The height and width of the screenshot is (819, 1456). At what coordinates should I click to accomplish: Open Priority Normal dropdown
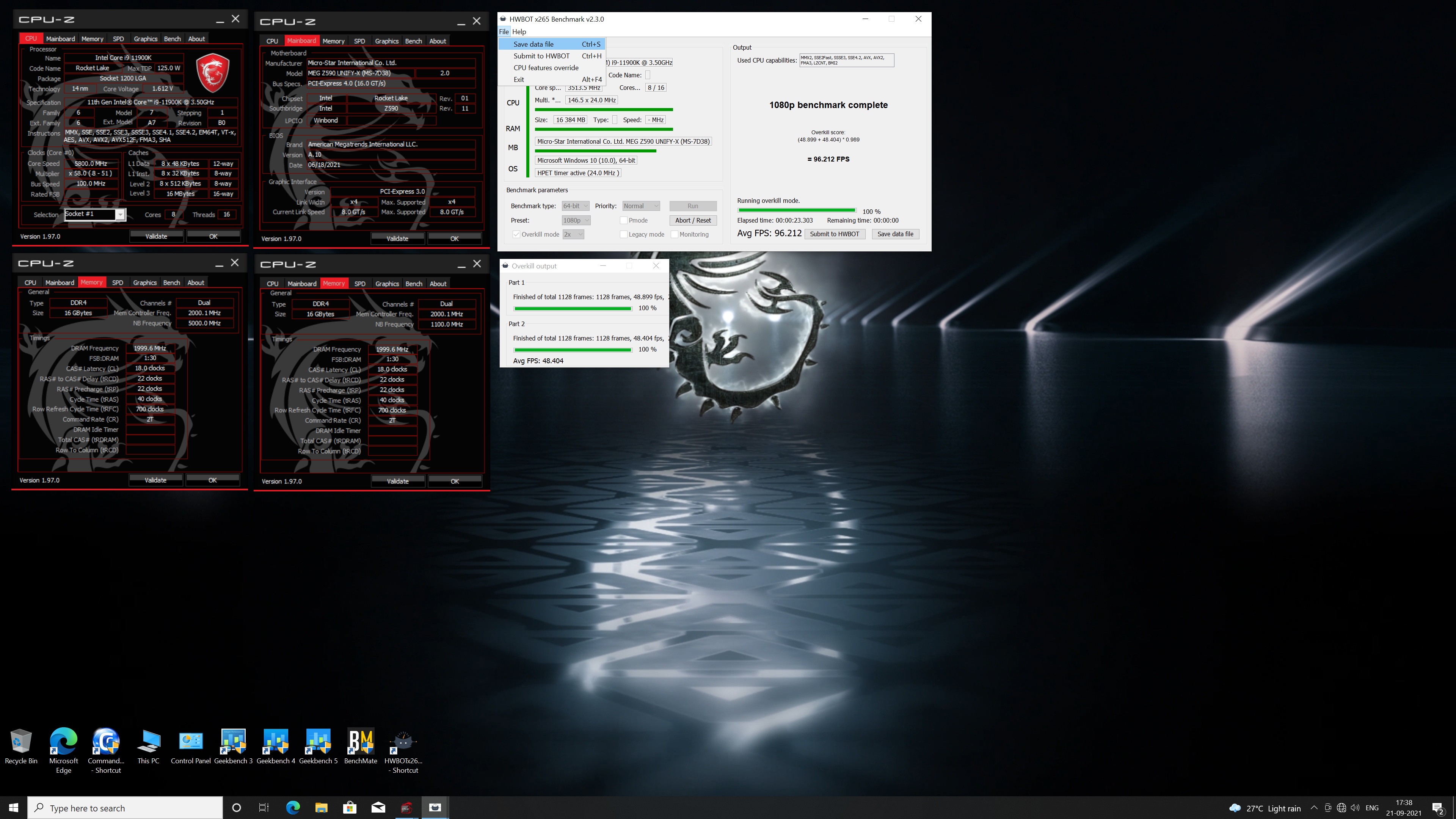tap(641, 206)
